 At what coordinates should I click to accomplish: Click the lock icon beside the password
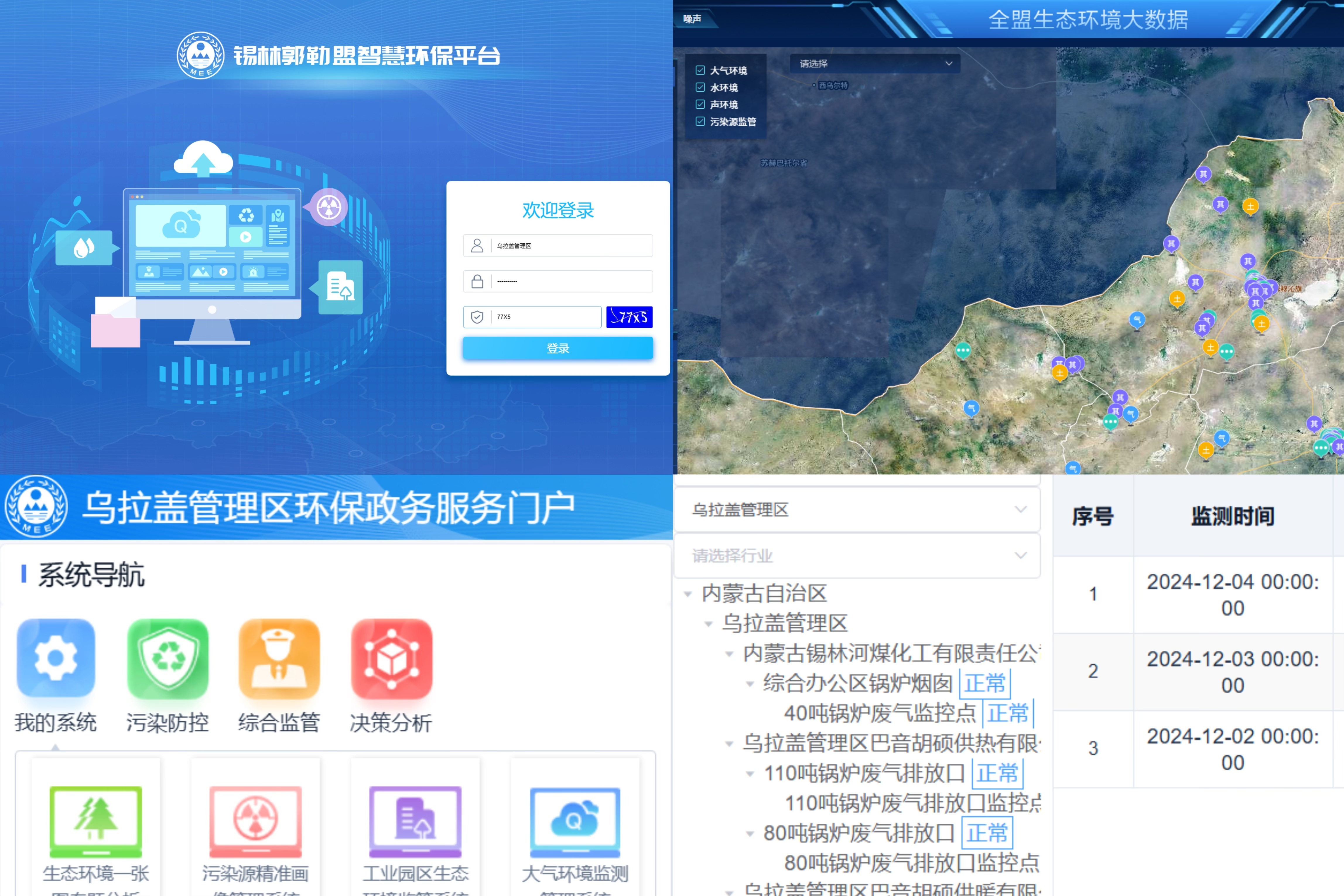coord(477,281)
